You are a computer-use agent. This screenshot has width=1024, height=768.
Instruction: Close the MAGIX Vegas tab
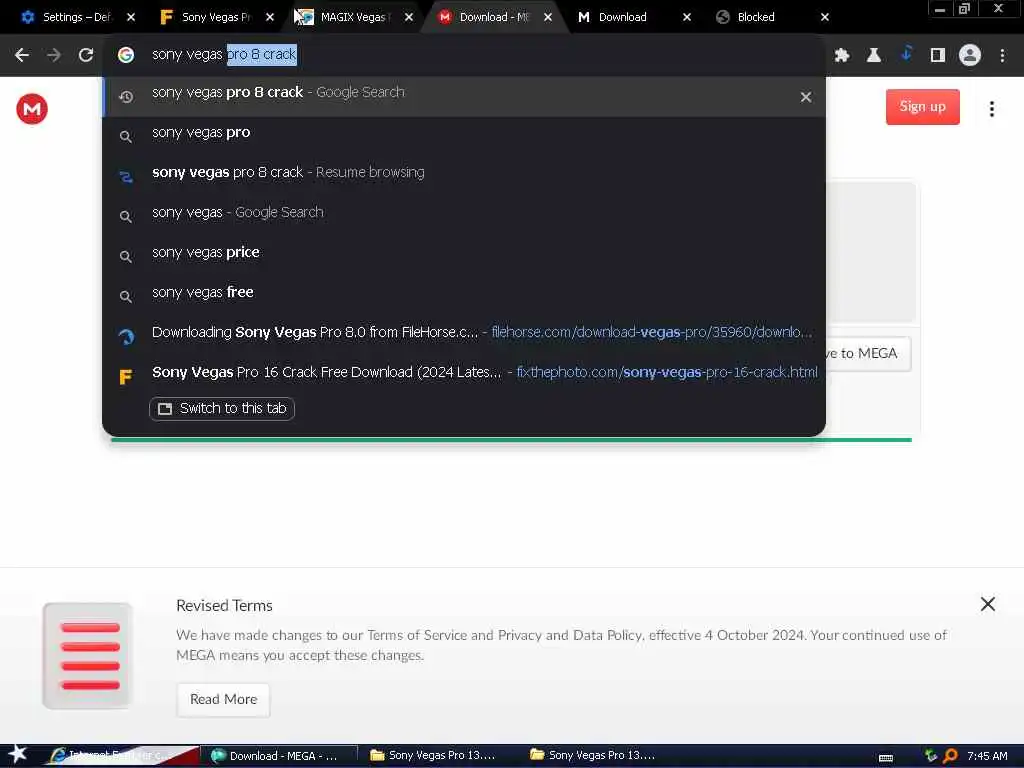409,17
